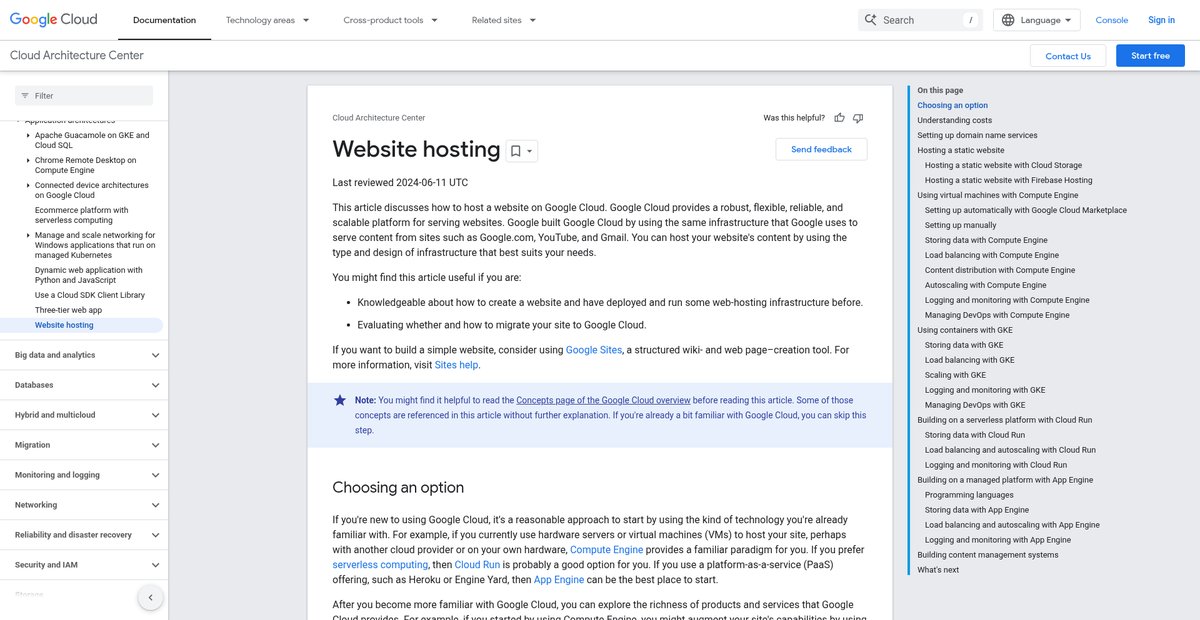Open Concepts page of Google Cloud overview link

point(603,400)
